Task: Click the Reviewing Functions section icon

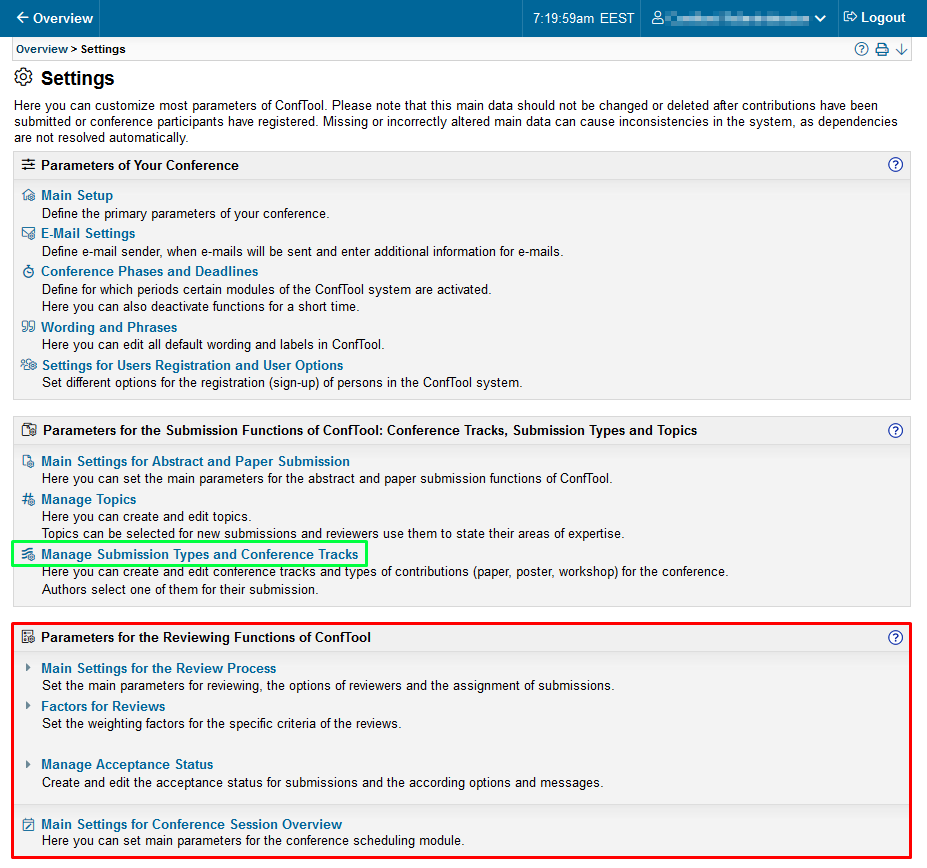Action: click(28, 637)
